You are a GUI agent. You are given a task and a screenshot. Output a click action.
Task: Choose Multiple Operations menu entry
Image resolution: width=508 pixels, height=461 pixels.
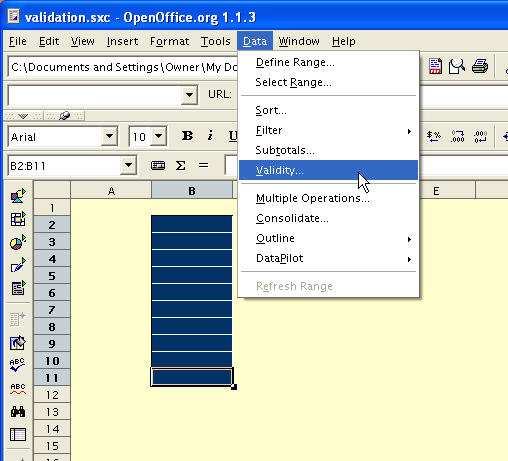328,198
